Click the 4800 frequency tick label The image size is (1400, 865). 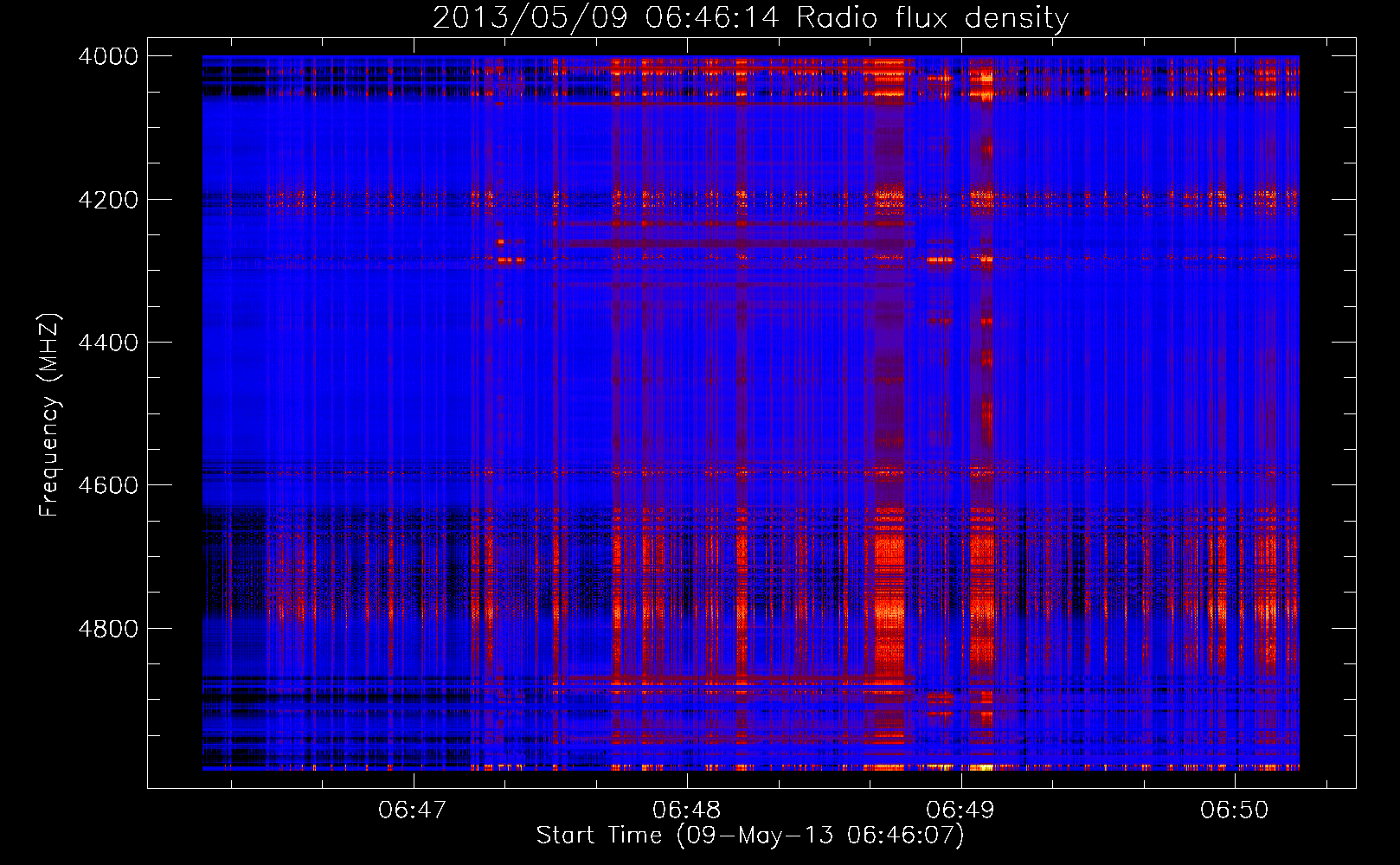click(x=108, y=628)
